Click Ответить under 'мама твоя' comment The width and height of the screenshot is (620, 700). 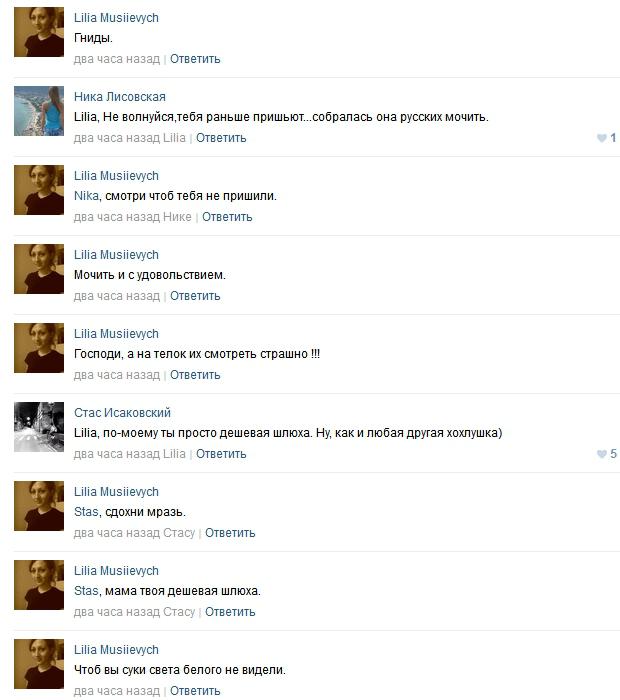click(230, 612)
